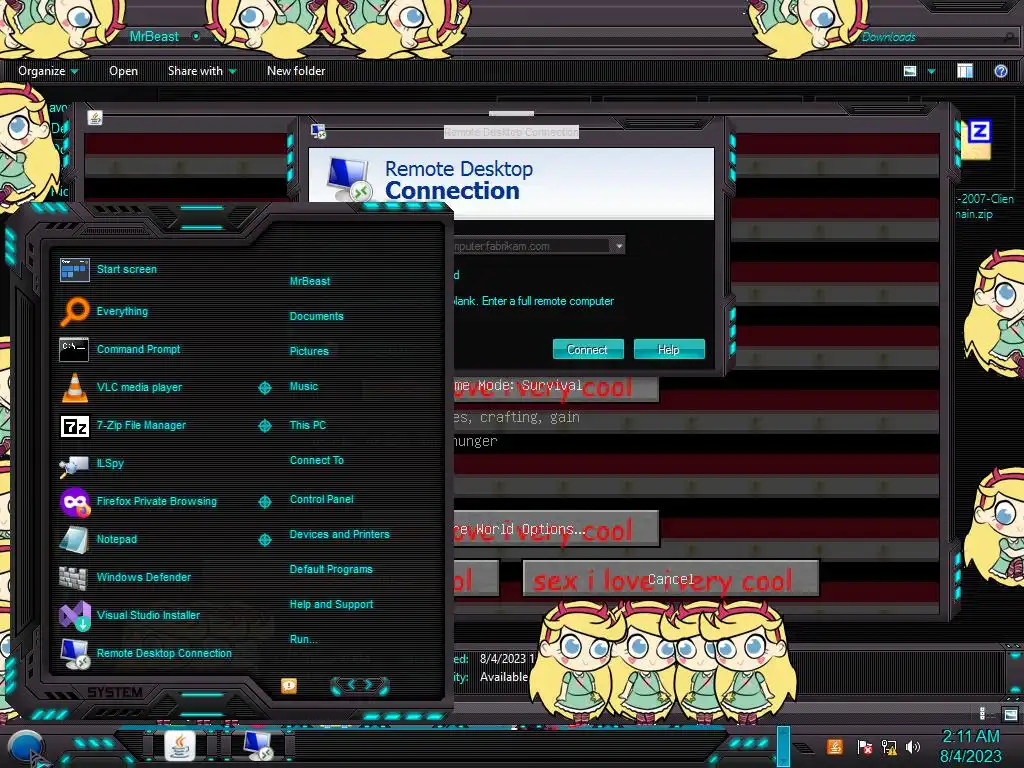
Task: Open 7-Zip File Manager
Action: tap(123, 425)
